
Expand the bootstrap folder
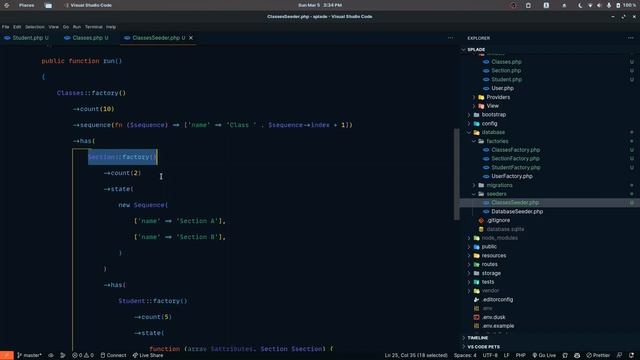tap(493, 115)
